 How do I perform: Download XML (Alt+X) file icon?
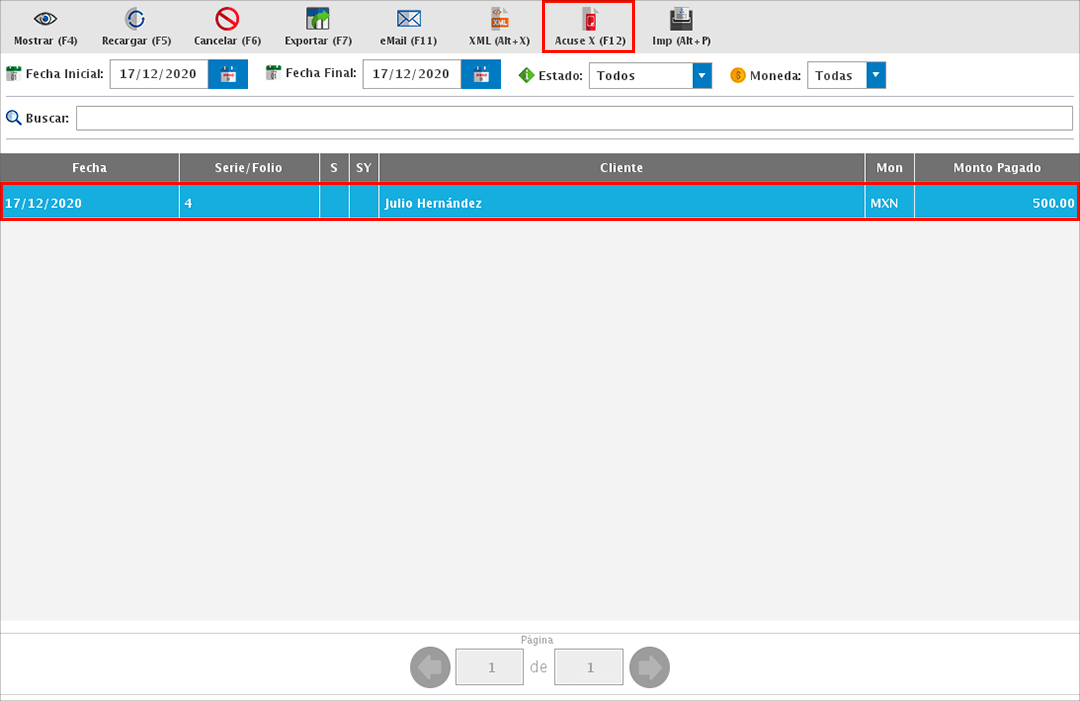click(x=499, y=20)
